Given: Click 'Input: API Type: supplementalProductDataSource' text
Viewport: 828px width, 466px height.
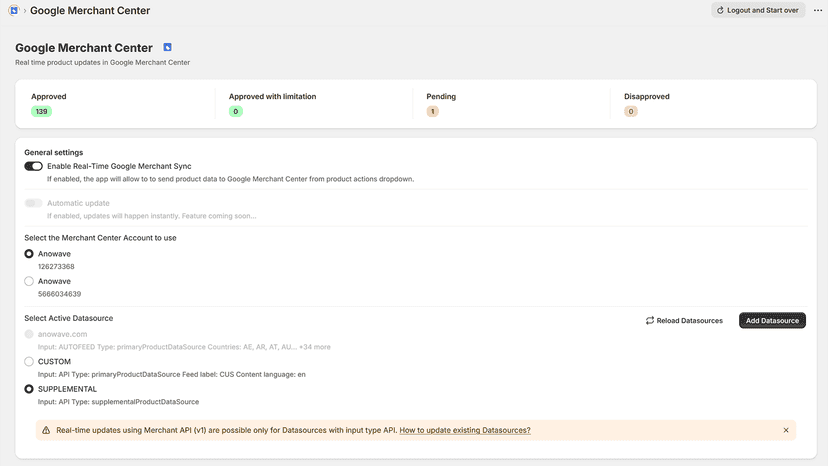Looking at the screenshot, I should click(118, 402).
